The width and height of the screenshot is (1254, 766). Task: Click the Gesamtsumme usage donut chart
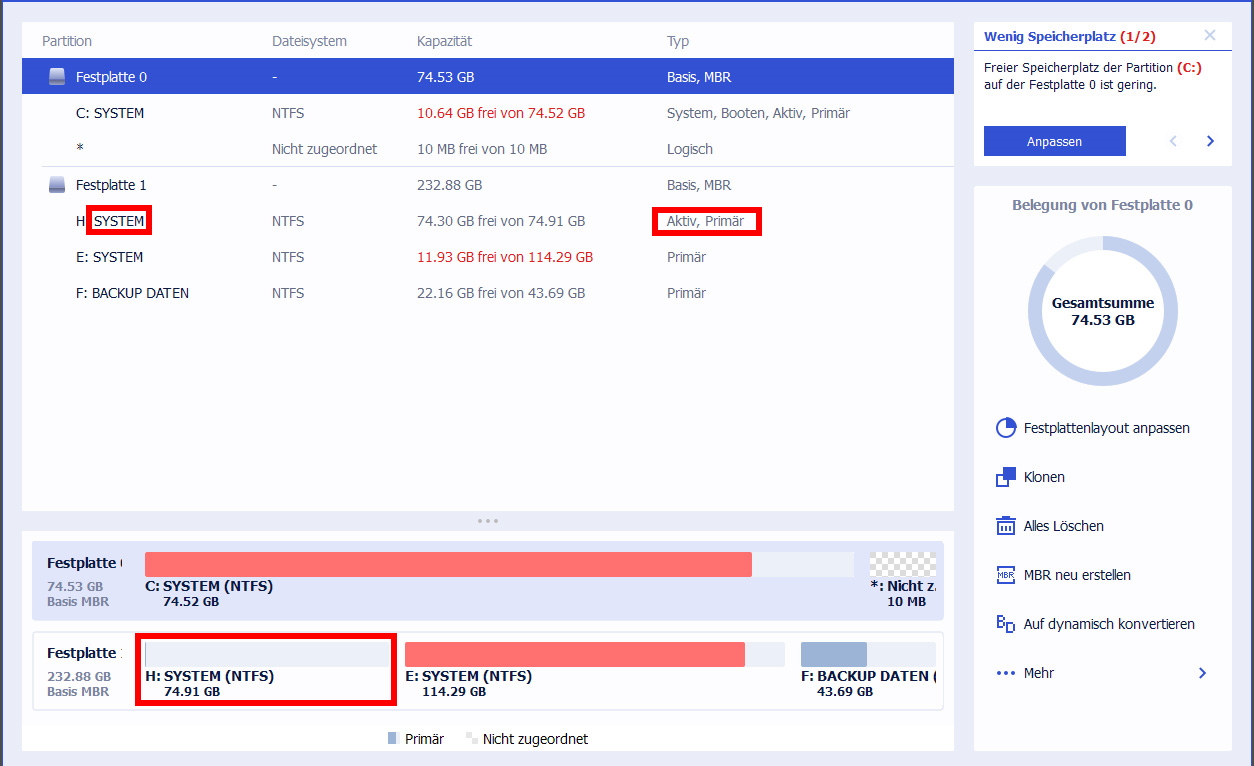(1102, 311)
